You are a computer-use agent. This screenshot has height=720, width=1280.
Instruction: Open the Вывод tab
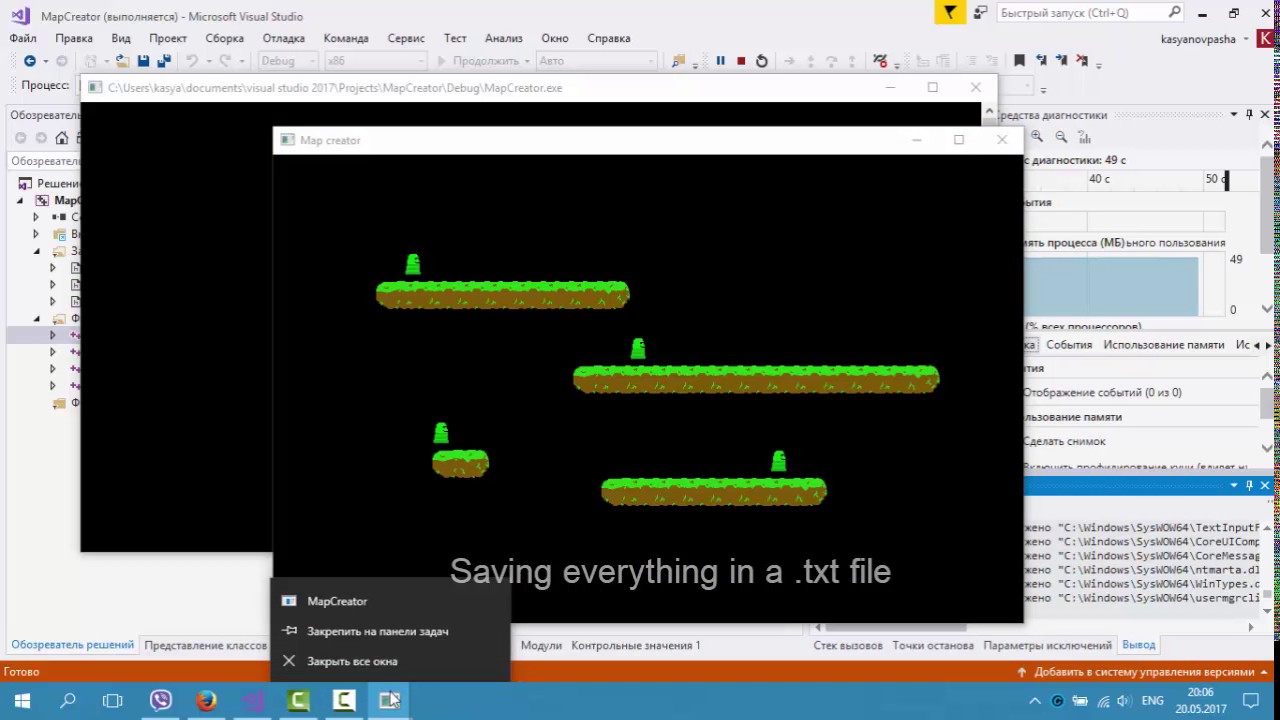[1139, 645]
